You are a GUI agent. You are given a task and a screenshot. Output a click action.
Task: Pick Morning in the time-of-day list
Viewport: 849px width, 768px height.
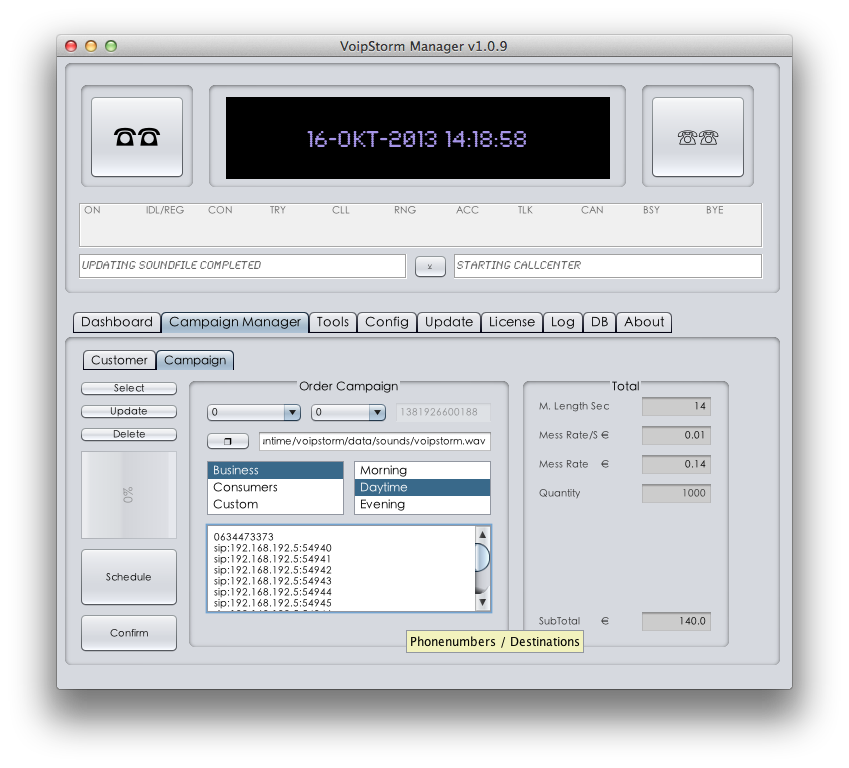pos(422,470)
